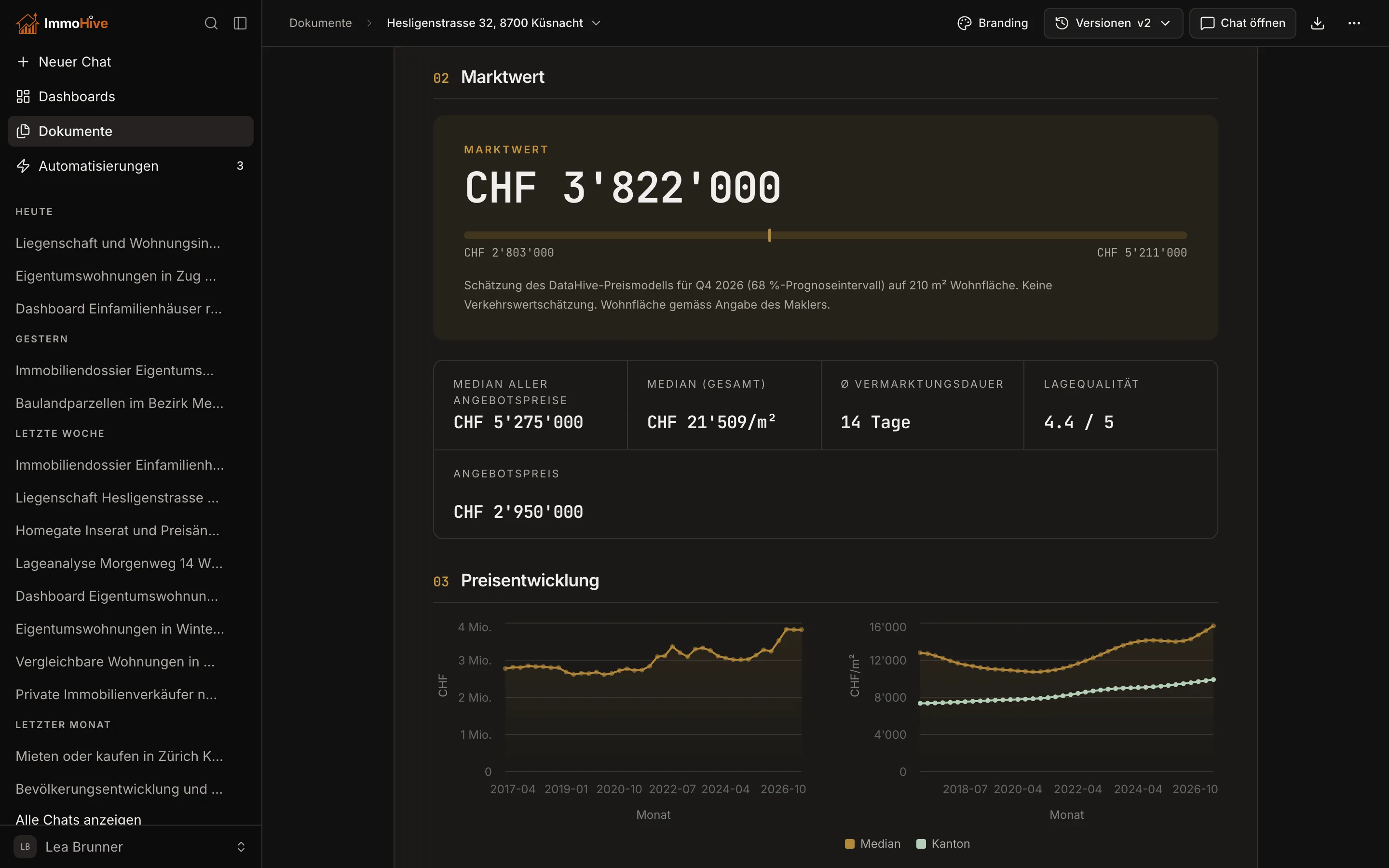
Task: Click the ImmoHive house logo
Action: (x=27, y=23)
